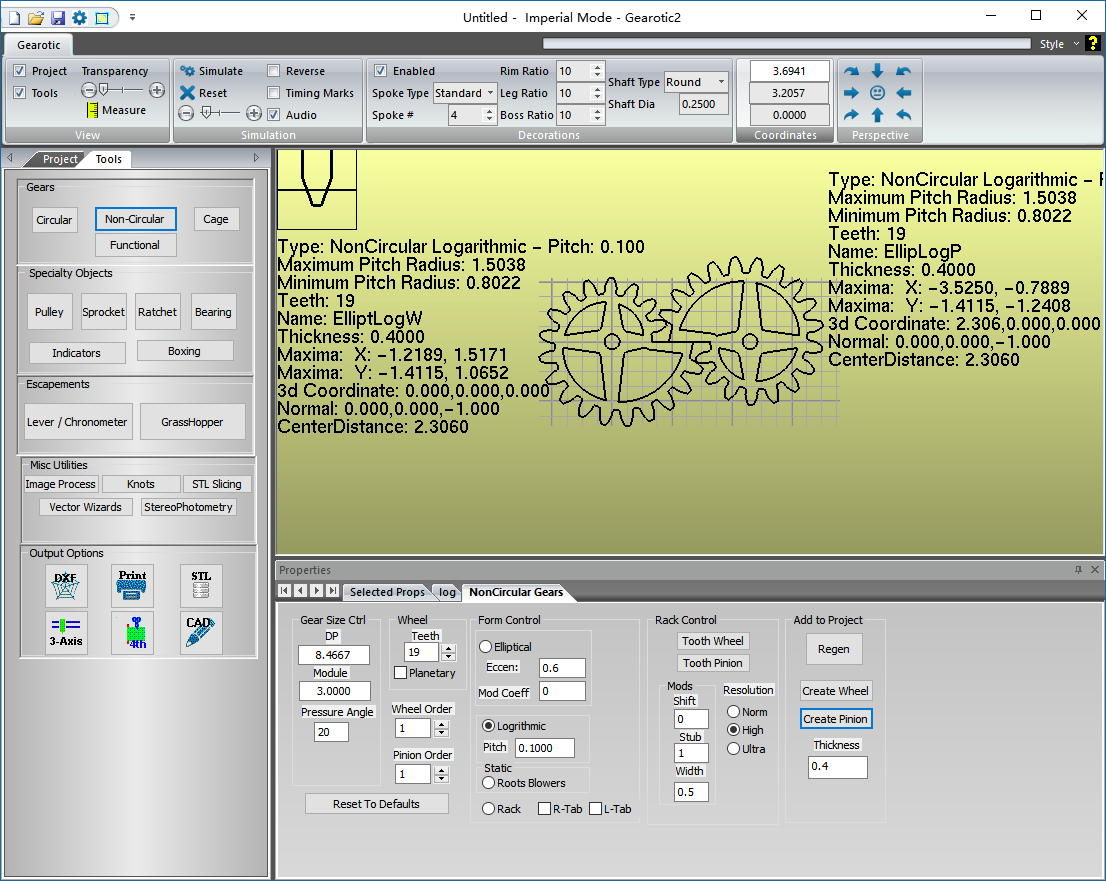Click the Transparency slider handle
This screenshot has width=1106, height=881.
point(104,90)
